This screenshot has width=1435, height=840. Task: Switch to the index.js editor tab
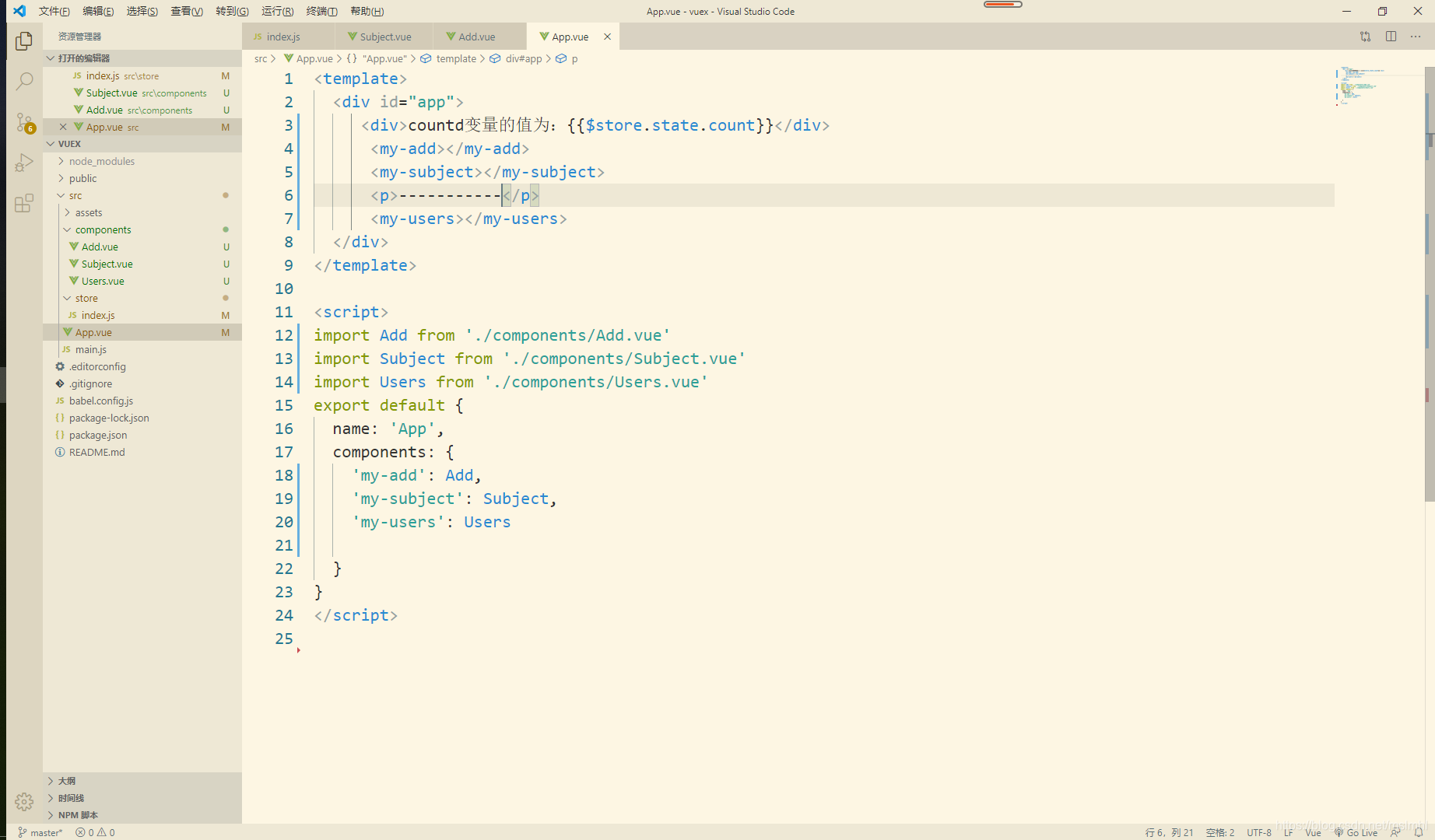289,37
